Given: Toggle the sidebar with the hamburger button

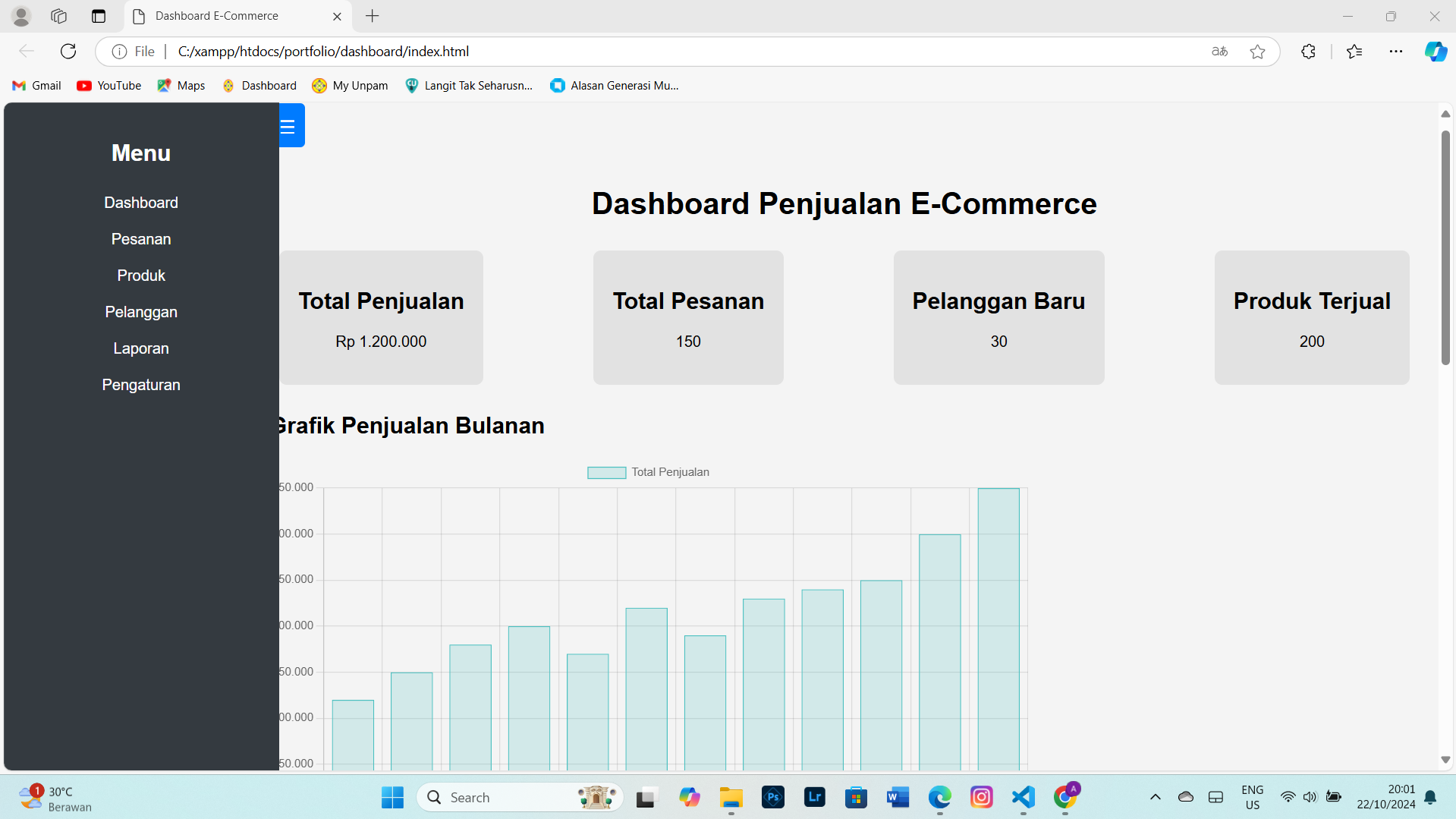Looking at the screenshot, I should (289, 125).
